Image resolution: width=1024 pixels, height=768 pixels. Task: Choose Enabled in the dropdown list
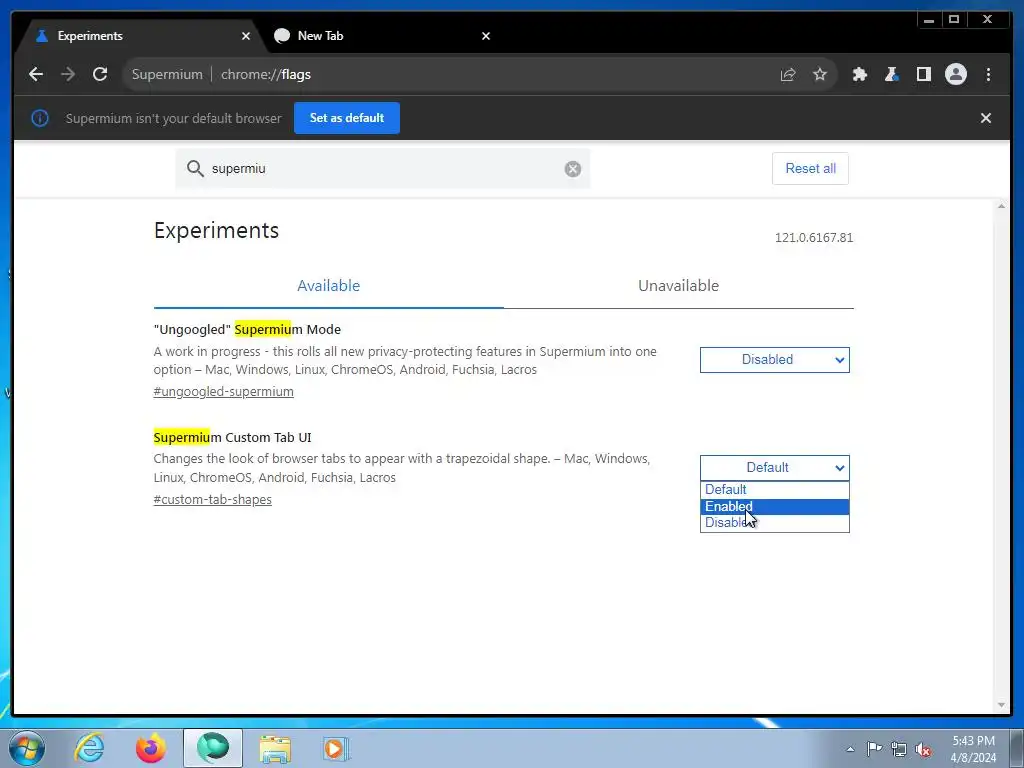coord(775,507)
